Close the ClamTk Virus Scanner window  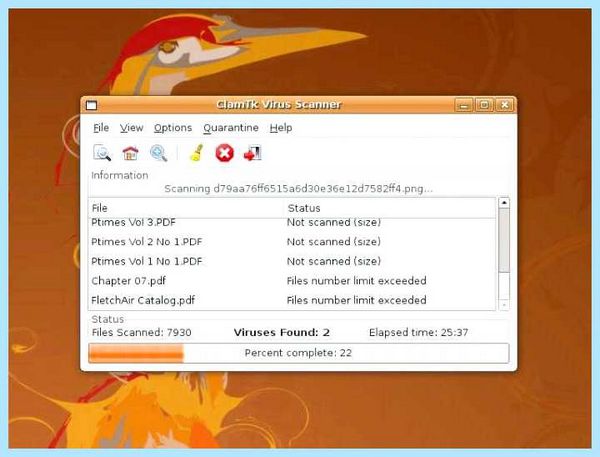[505, 105]
